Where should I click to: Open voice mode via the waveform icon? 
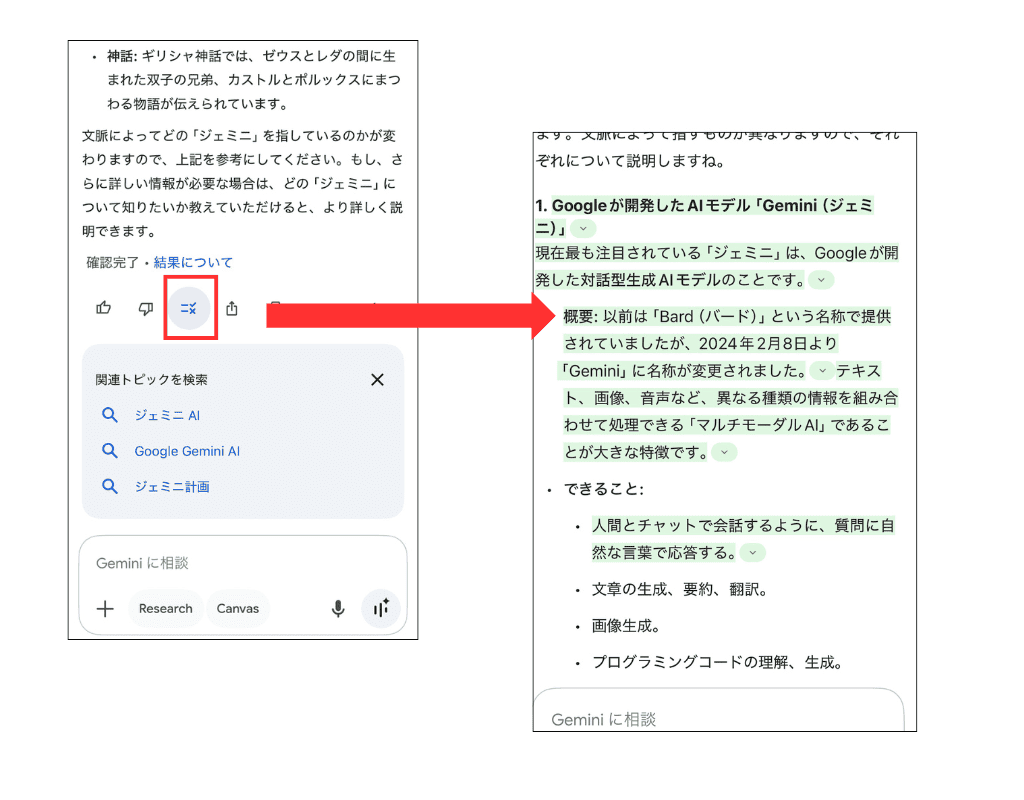(381, 608)
